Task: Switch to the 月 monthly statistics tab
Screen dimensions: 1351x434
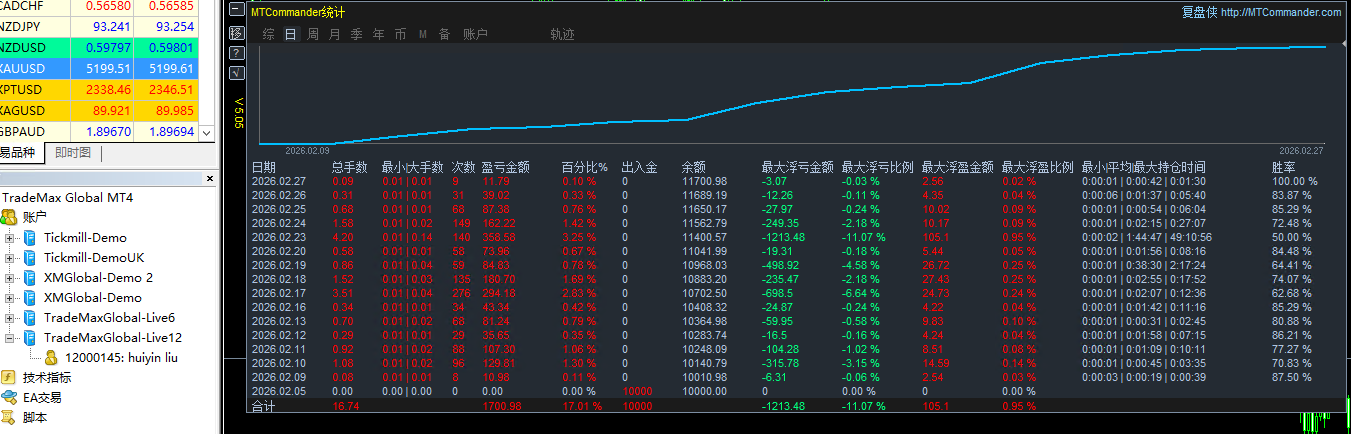Action: (335, 34)
